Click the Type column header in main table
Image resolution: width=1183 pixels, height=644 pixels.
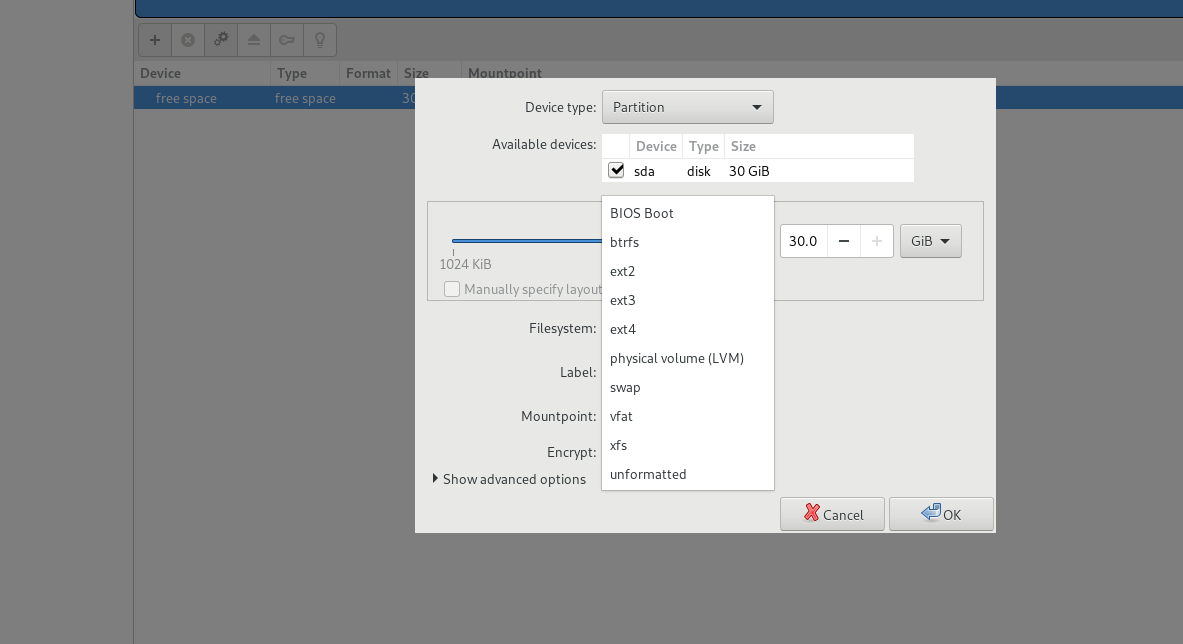click(x=305, y=73)
